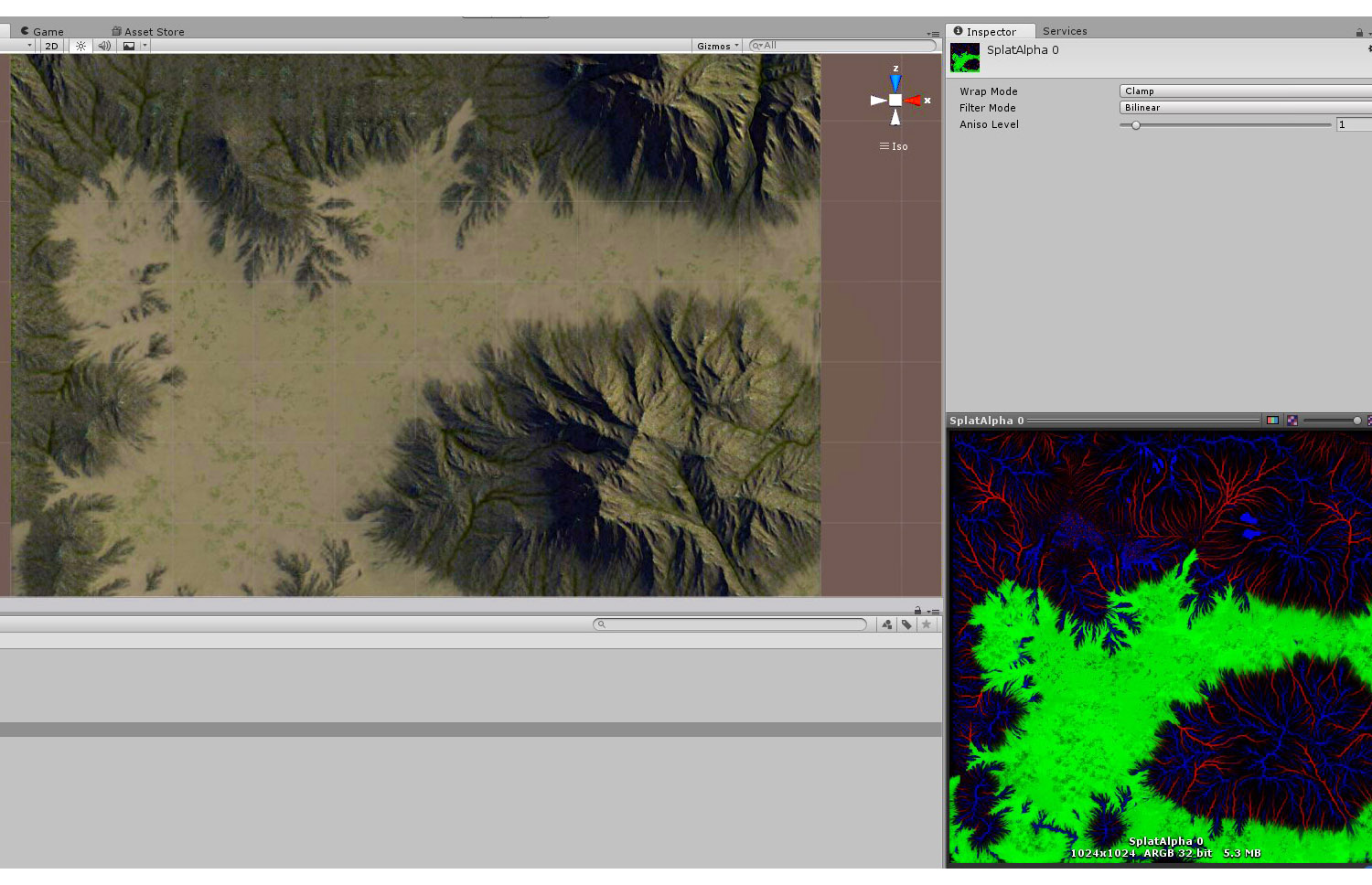1372x885 pixels.
Task: Open search by label tag icon
Action: (906, 624)
